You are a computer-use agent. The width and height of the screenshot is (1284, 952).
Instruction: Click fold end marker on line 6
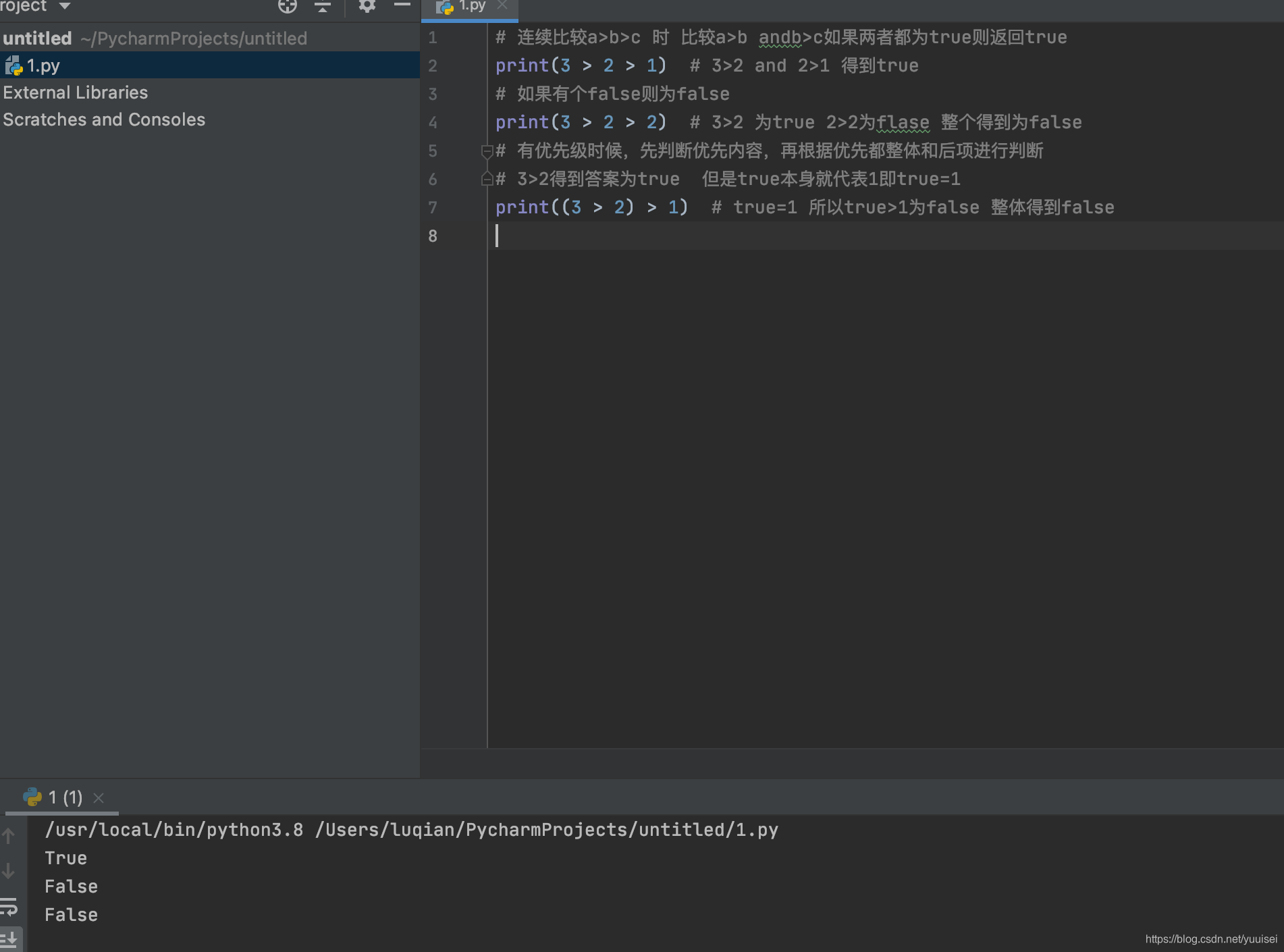487,179
